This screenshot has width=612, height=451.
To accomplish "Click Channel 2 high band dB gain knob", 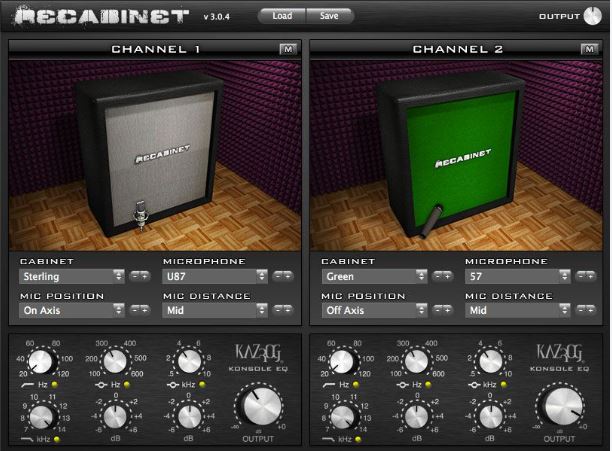I will [x=491, y=417].
